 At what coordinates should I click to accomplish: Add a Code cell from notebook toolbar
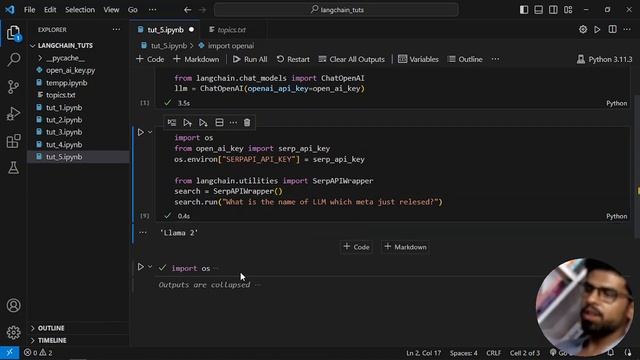point(150,59)
